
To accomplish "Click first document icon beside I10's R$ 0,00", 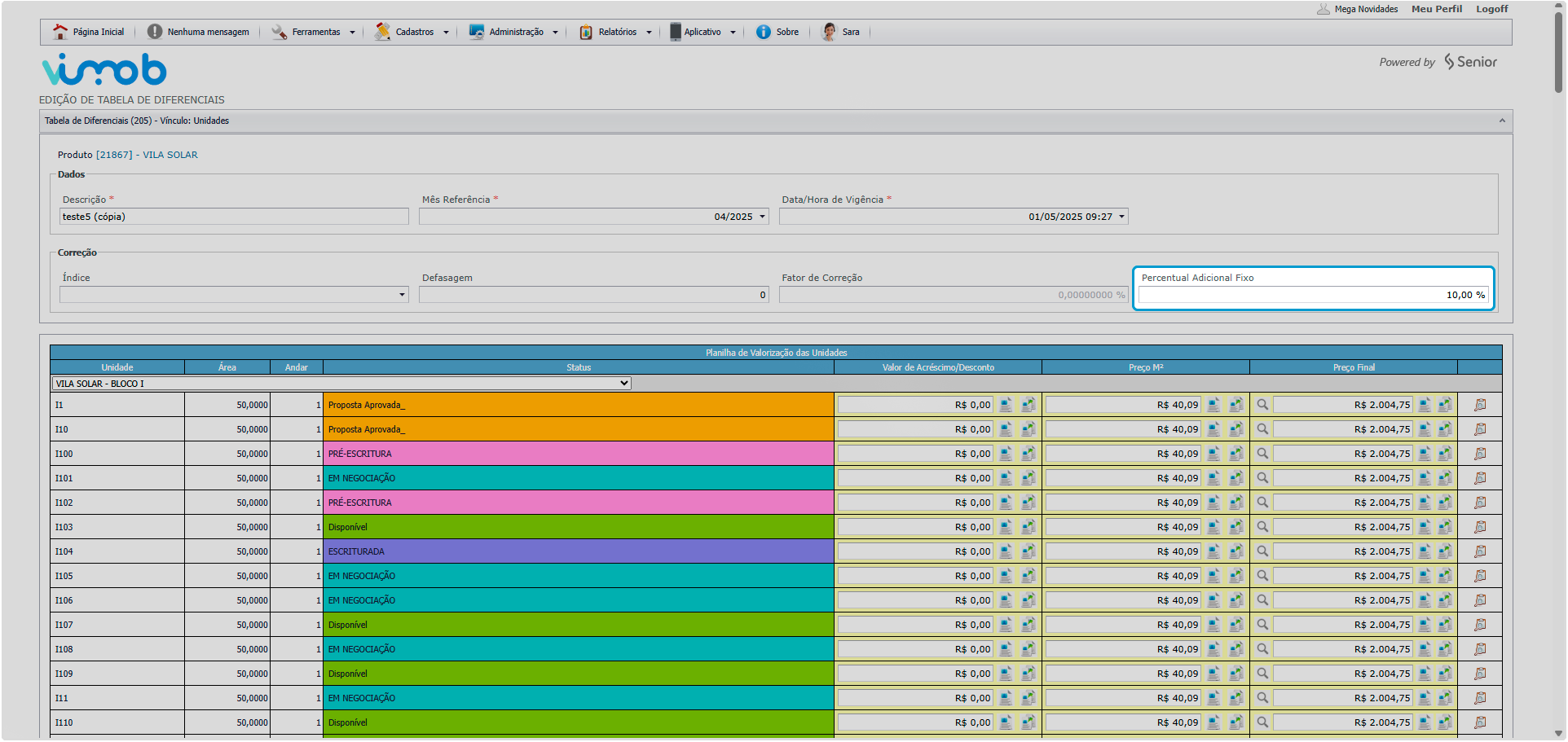I will tap(1006, 429).
